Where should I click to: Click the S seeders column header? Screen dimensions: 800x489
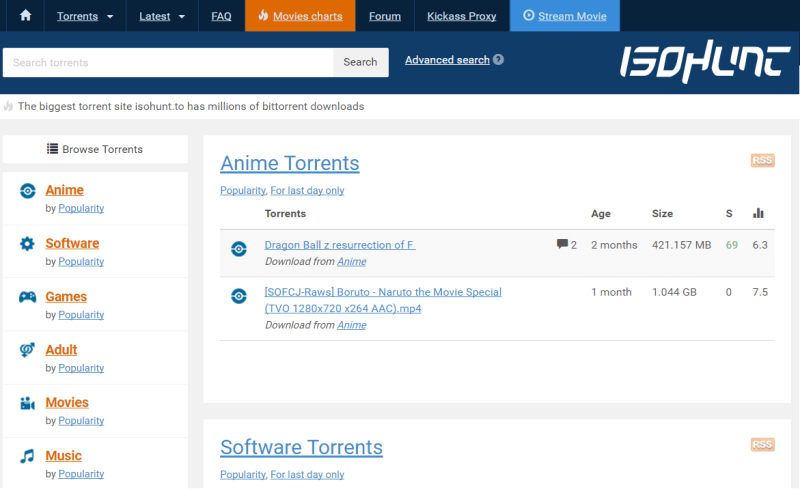pos(729,214)
